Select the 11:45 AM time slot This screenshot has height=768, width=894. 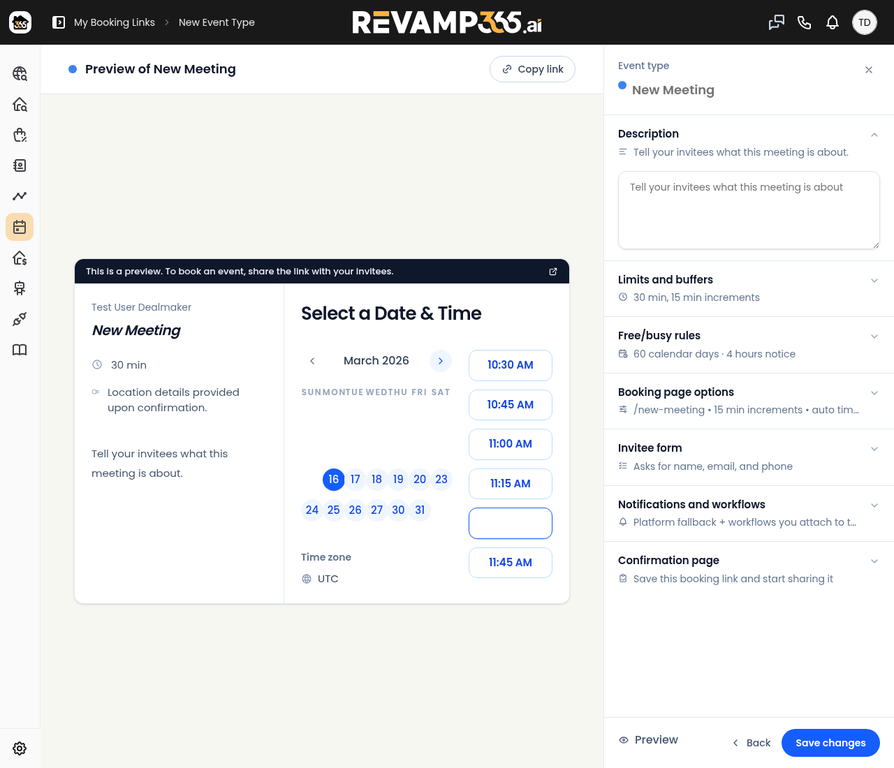510,562
